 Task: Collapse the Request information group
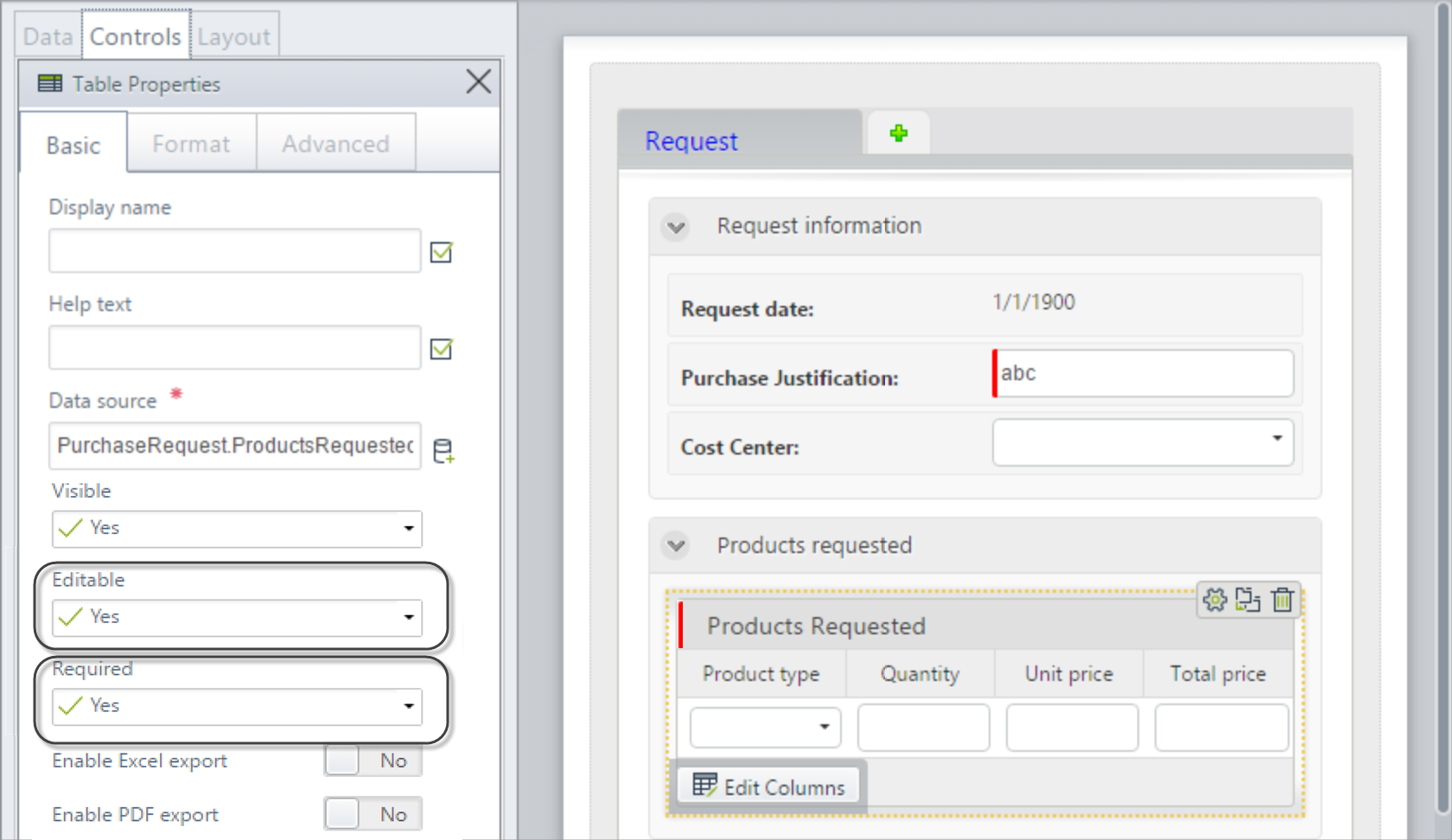(x=676, y=227)
